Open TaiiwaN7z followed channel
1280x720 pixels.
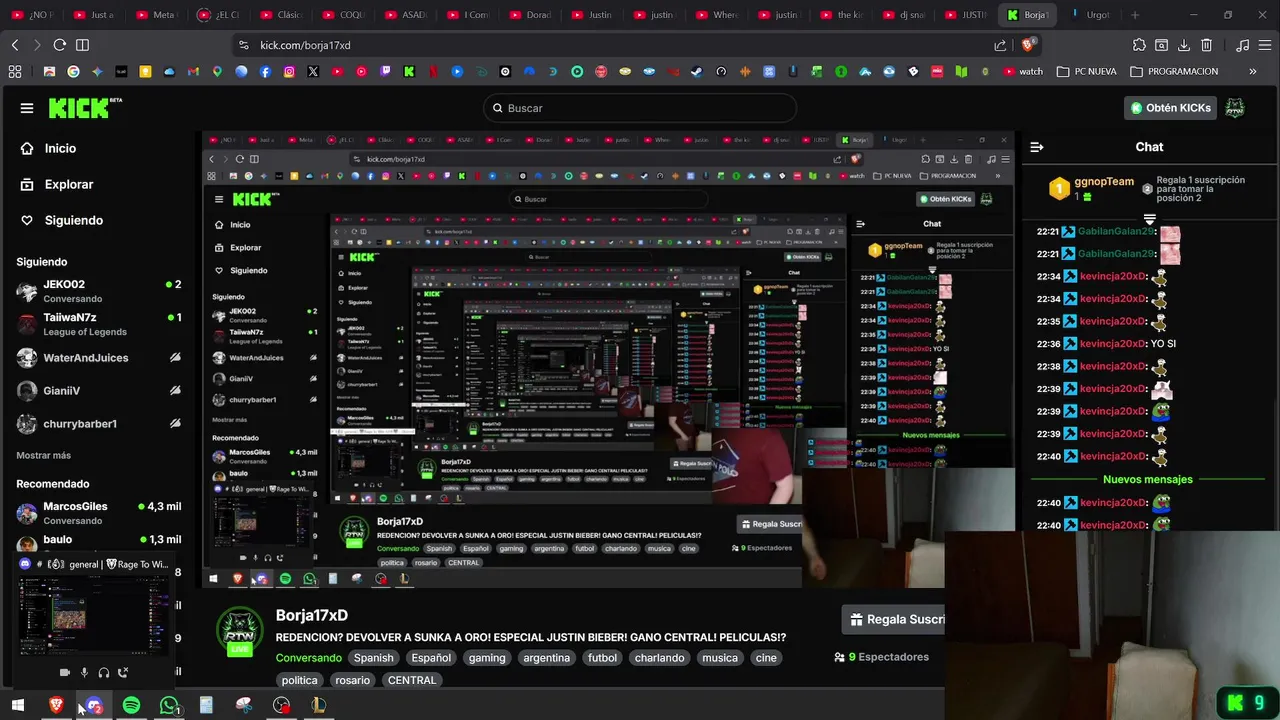[98, 324]
